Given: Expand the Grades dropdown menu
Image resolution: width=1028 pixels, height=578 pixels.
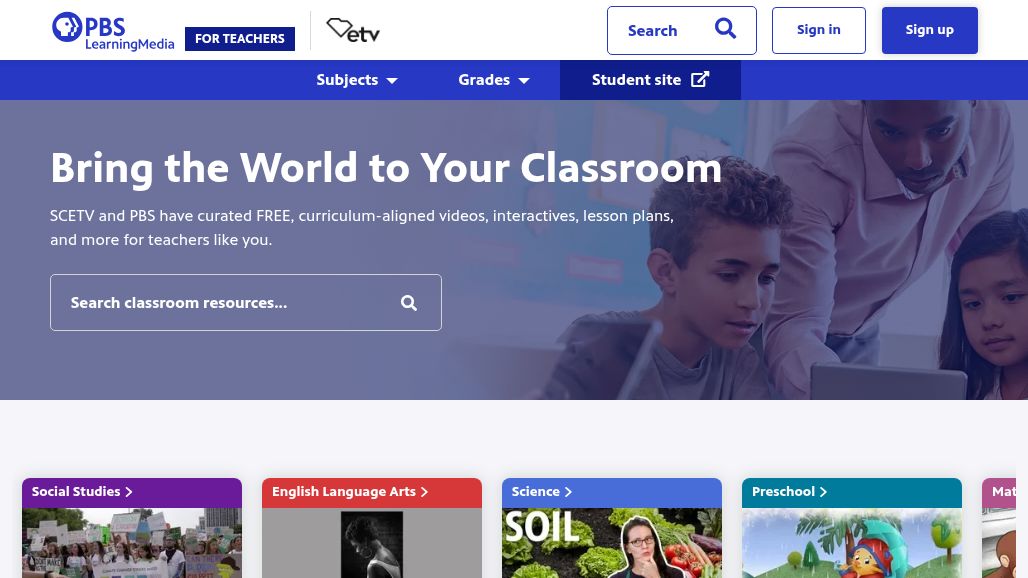Looking at the screenshot, I should (494, 80).
